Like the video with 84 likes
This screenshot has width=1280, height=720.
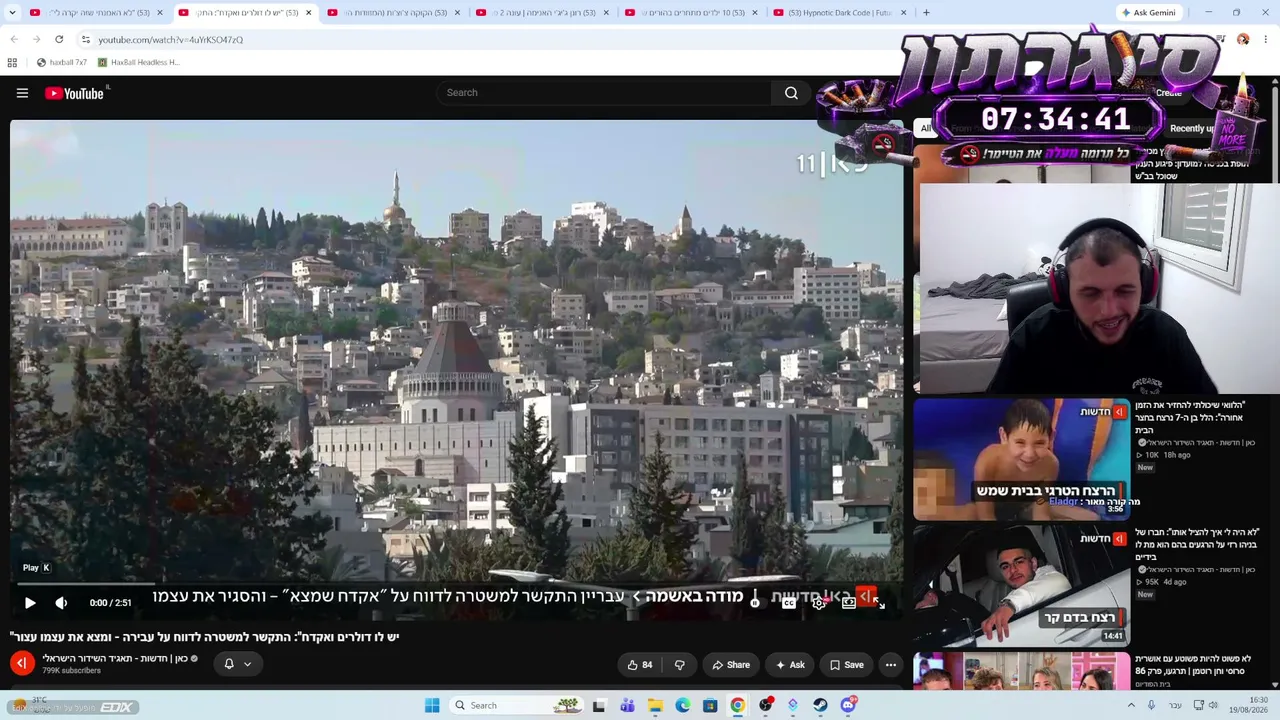[639, 665]
